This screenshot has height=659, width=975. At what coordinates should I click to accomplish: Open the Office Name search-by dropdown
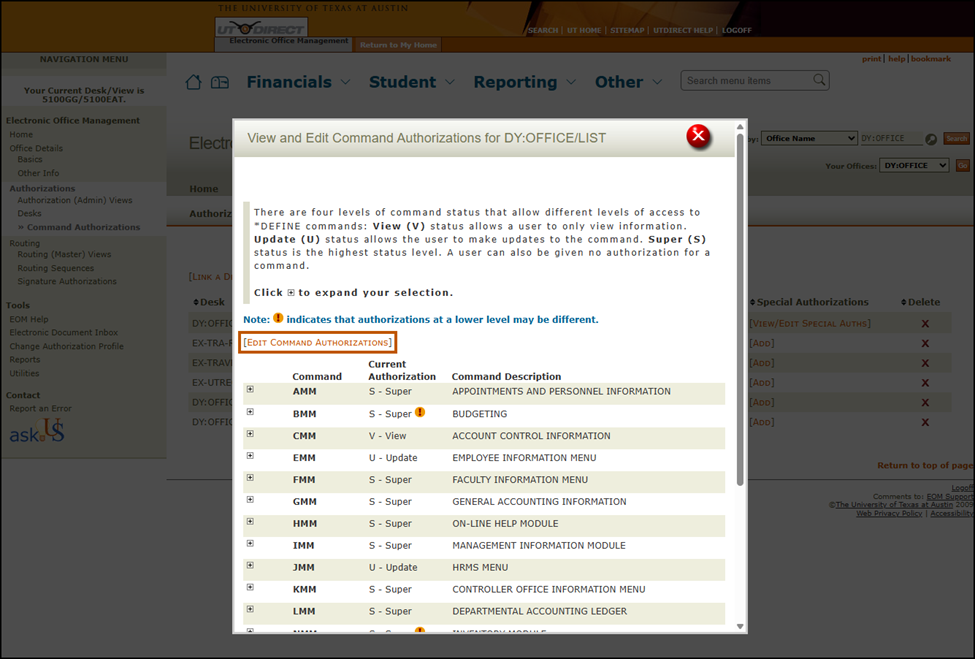[809, 139]
